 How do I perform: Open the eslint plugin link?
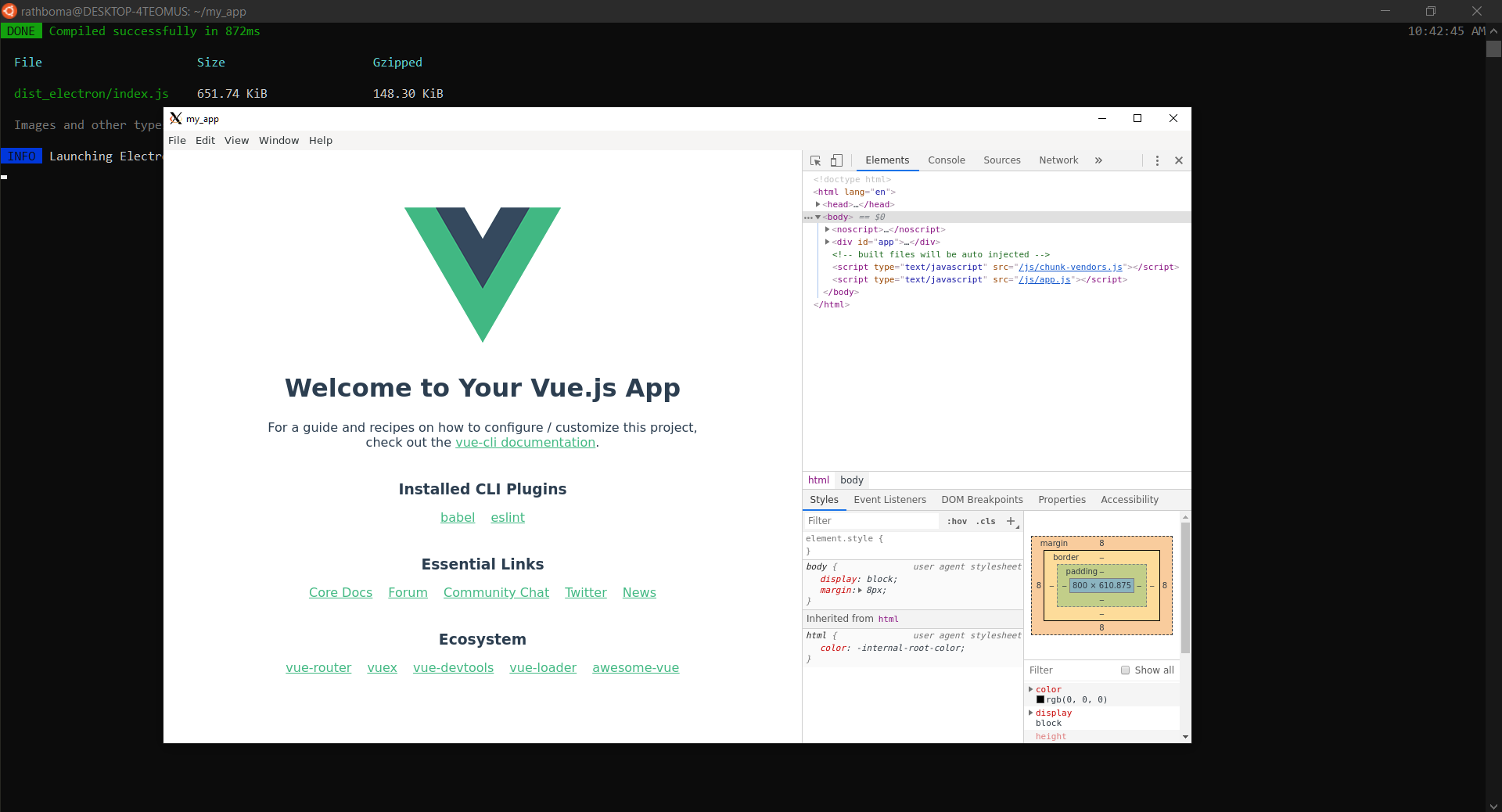pyautogui.click(x=508, y=518)
